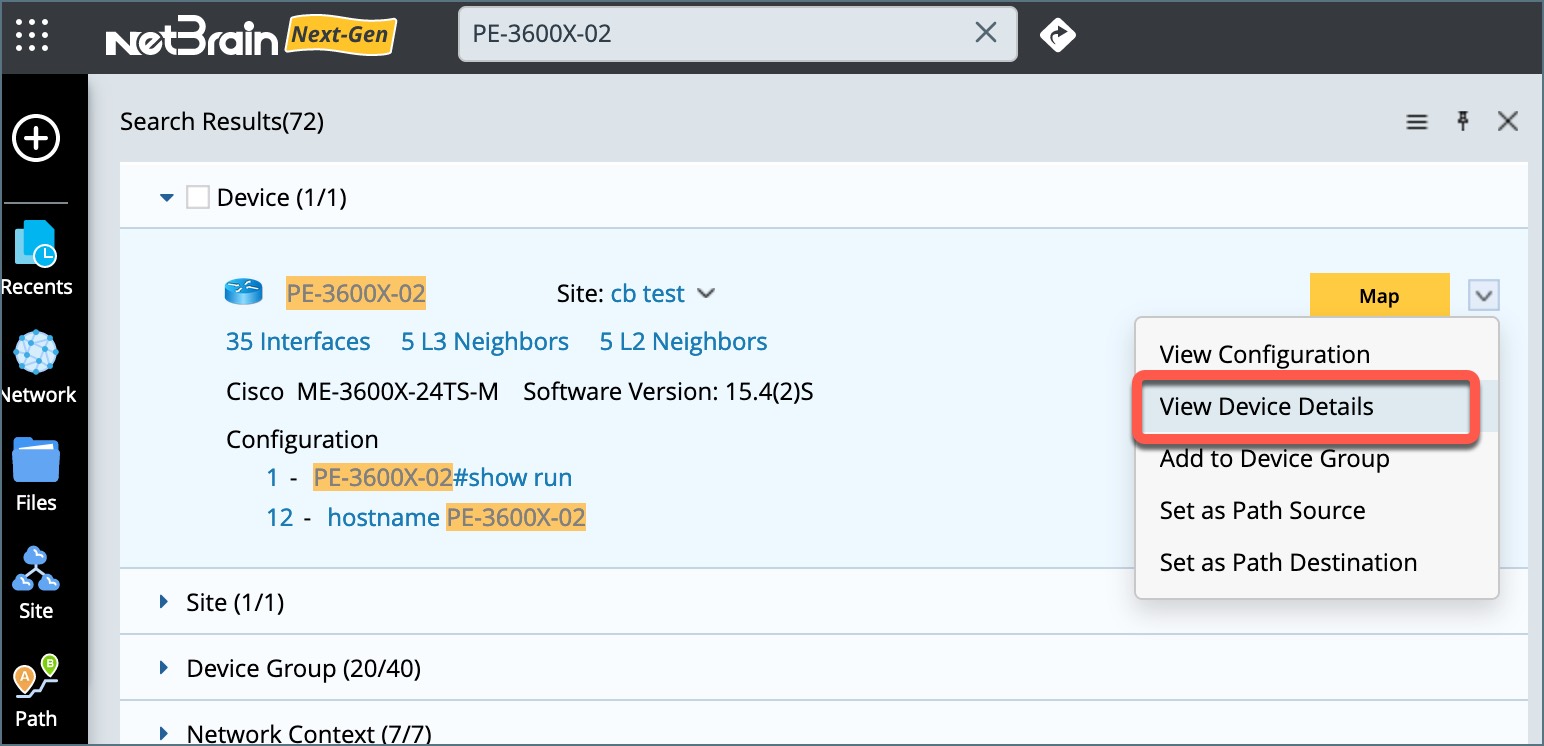Clear the search box text
The width and height of the screenshot is (1544, 746).
coord(985,34)
